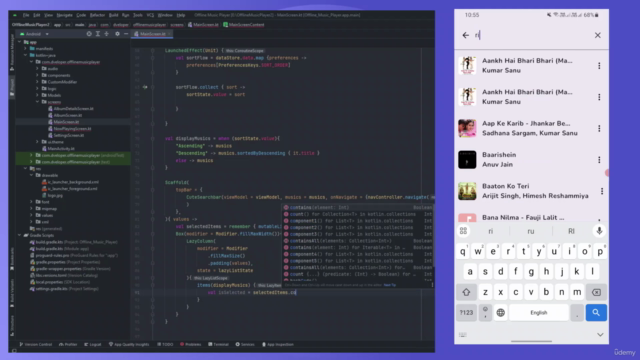
Task: Open options menu for Aap Ke Karib
Action: (x=599, y=129)
